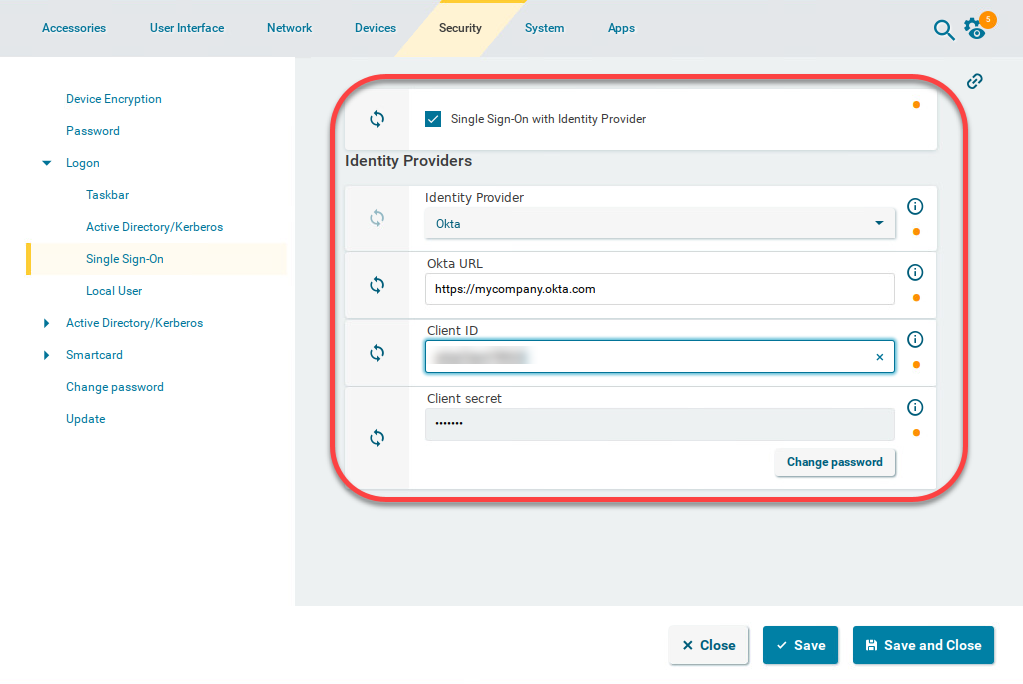Open the search using the magnifier icon
Screen dimensions: 1023x684
(943, 30)
